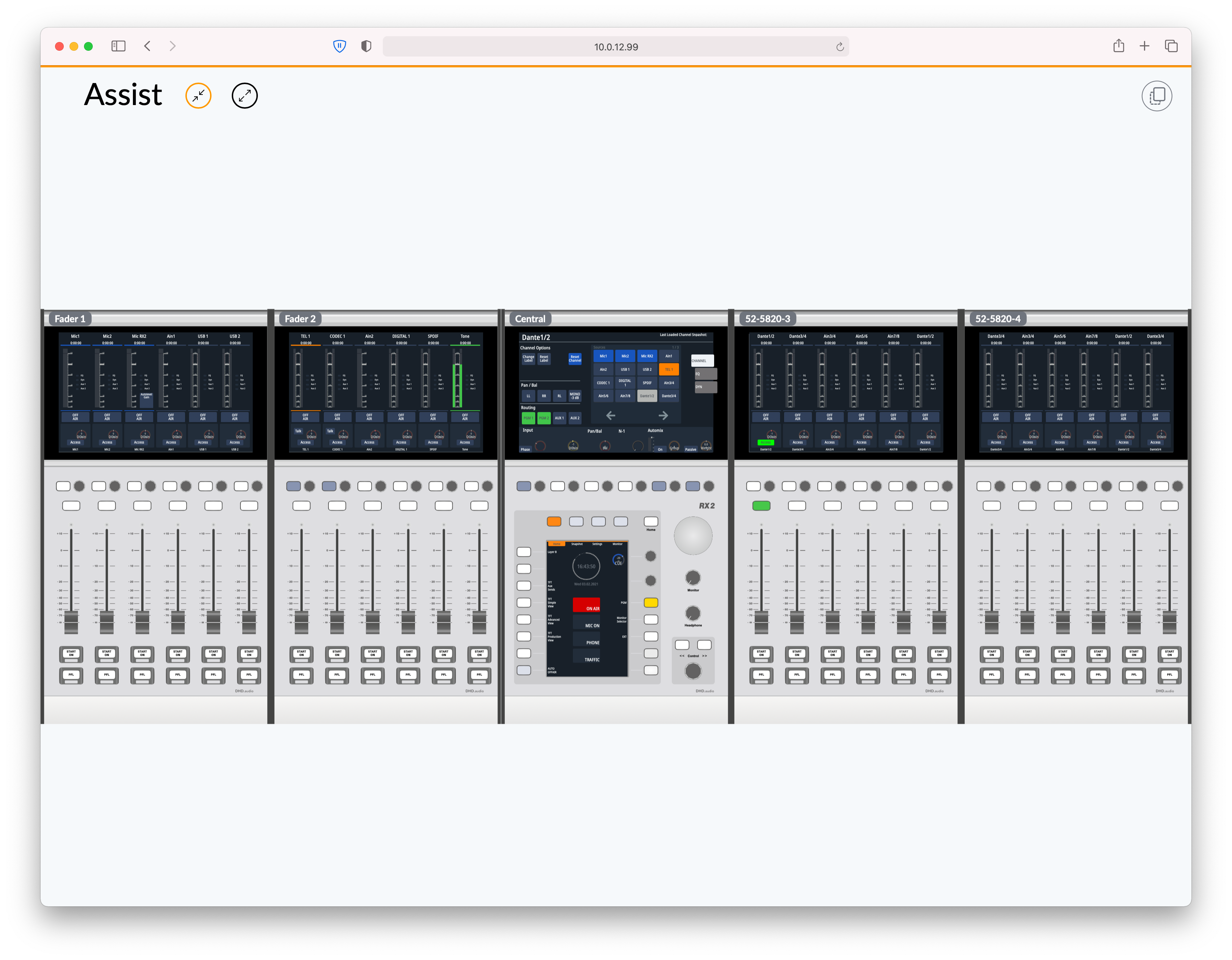Open the copy layout icon at top right
This screenshot has width=1232, height=960.
pos(1156,95)
